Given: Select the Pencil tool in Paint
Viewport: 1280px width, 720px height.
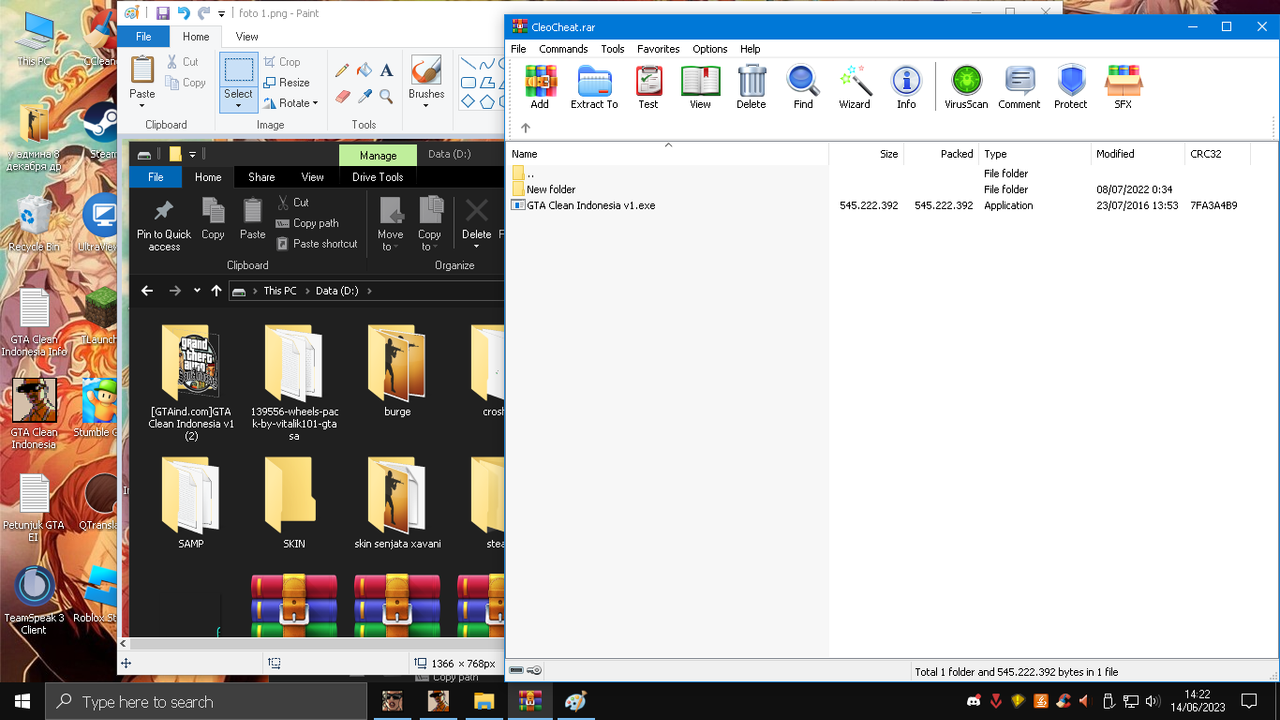Looking at the screenshot, I should 342,71.
